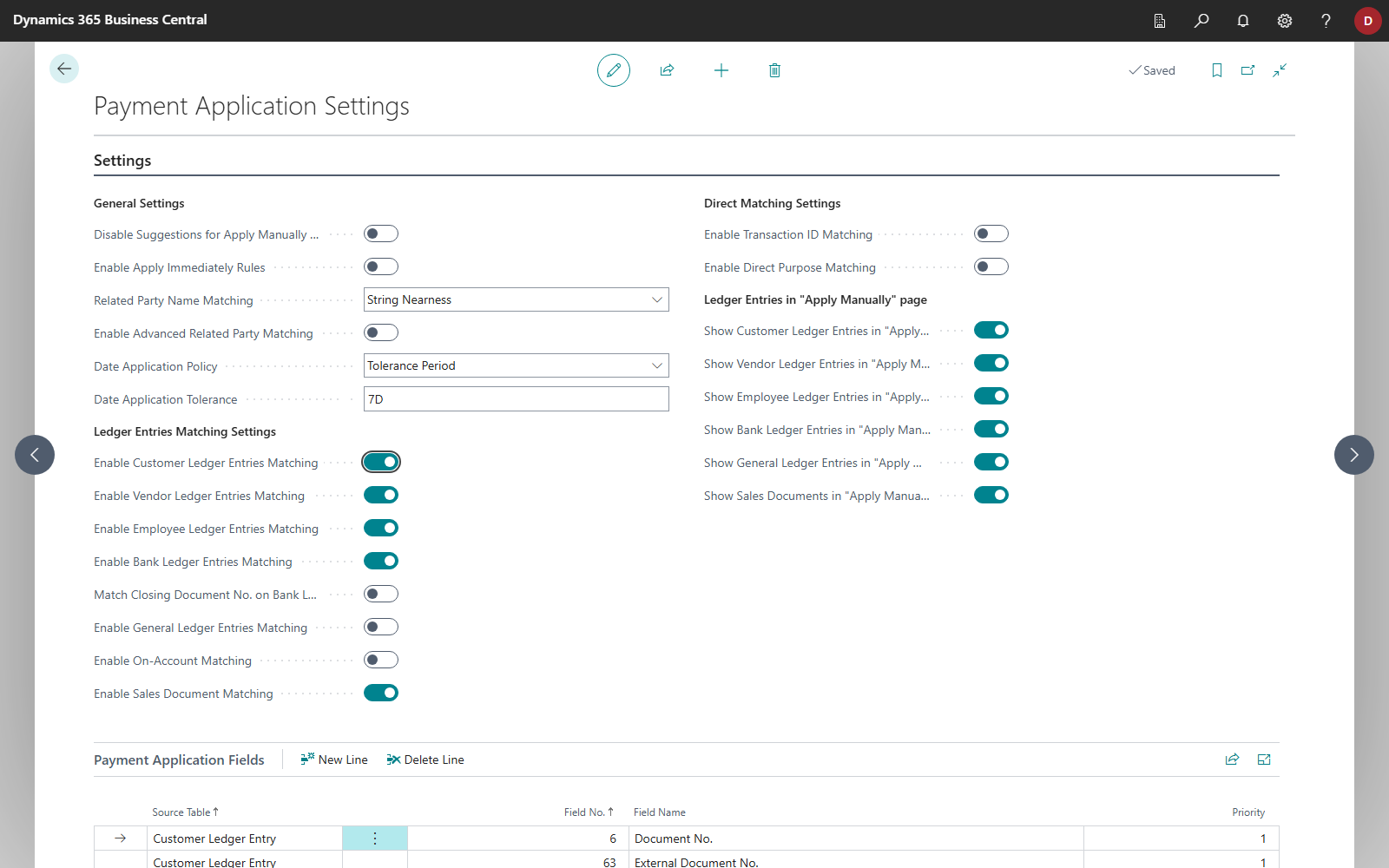Toggle Enable General Ledger Entries Matching
This screenshot has width=1389, height=868.
381,627
